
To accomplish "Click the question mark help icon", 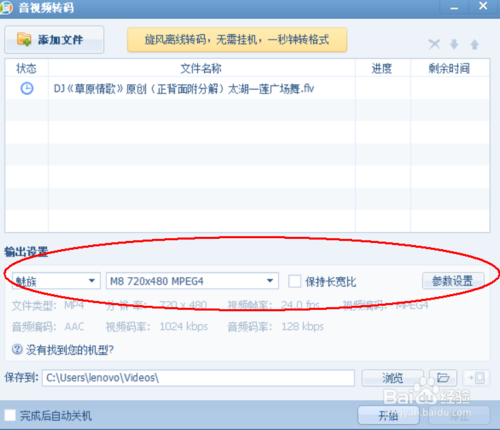I will click(x=17, y=349).
